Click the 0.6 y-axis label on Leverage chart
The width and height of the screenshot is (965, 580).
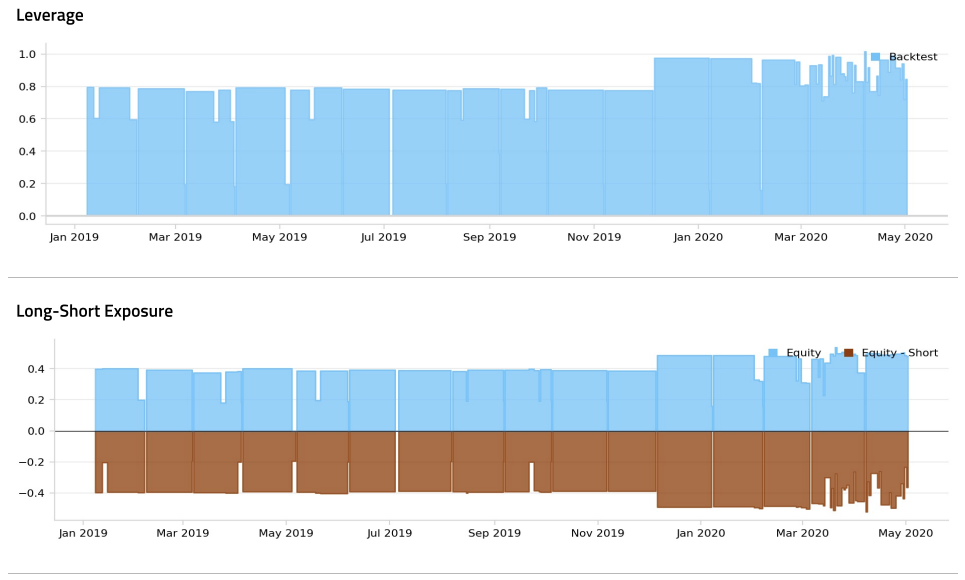pyautogui.click(x=27, y=119)
